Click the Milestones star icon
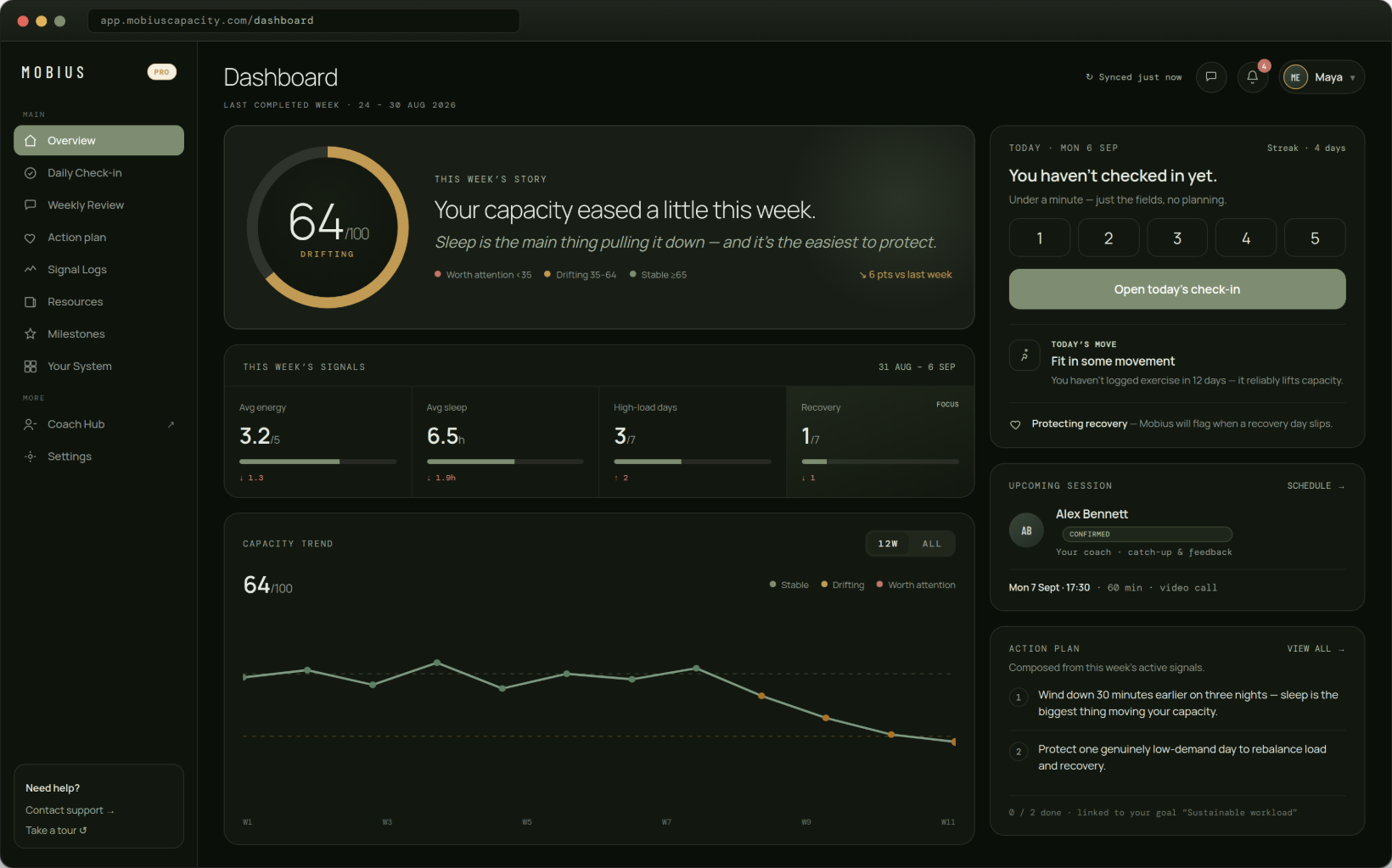This screenshot has height=868, width=1392. (31, 334)
